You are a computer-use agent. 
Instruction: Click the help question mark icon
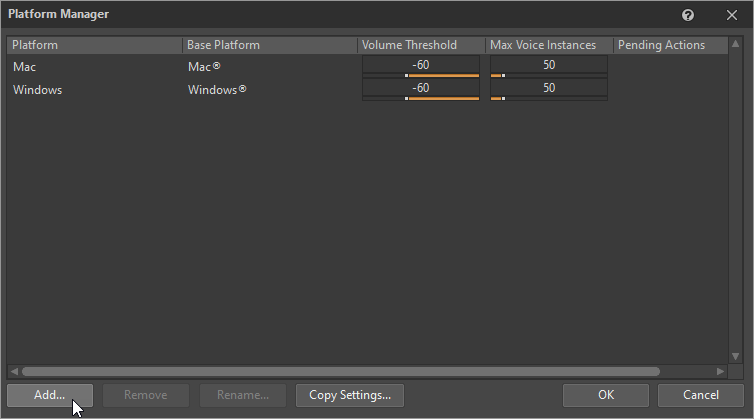coord(688,15)
